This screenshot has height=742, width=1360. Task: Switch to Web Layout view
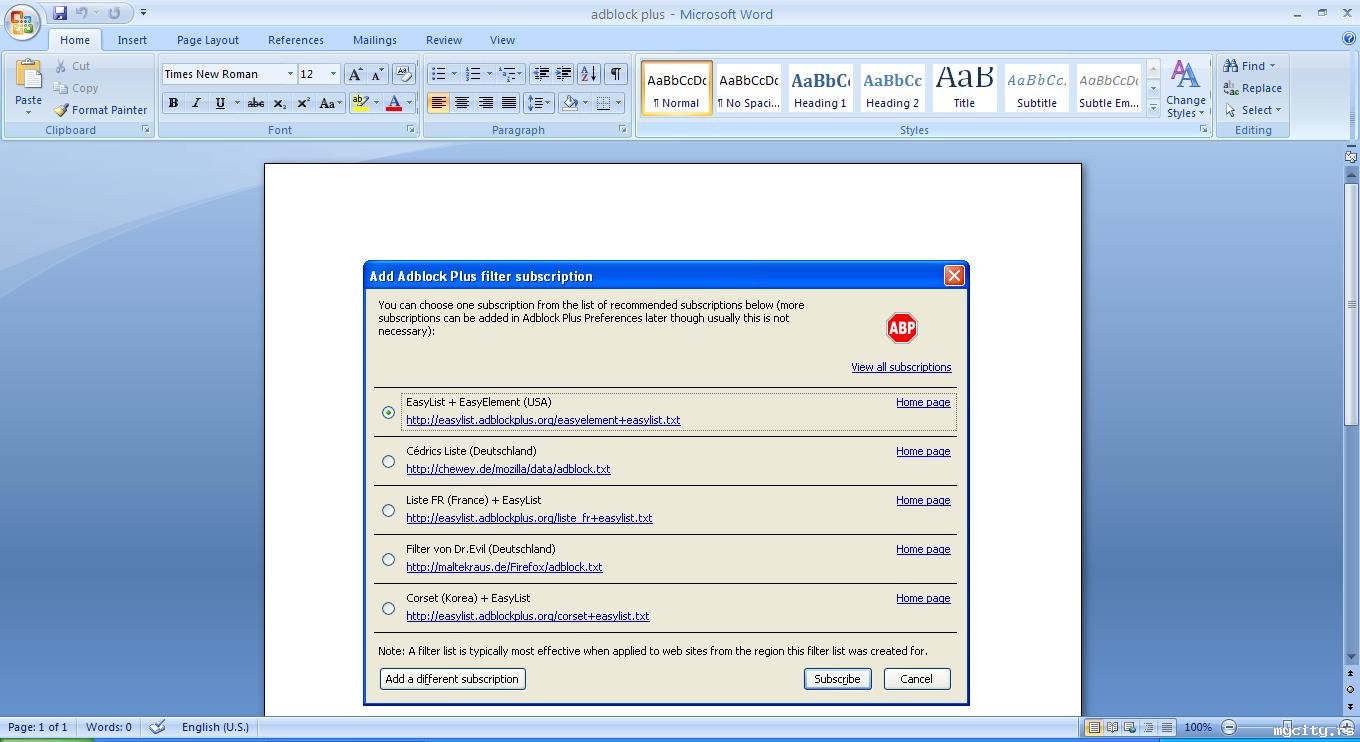[x=1130, y=727]
